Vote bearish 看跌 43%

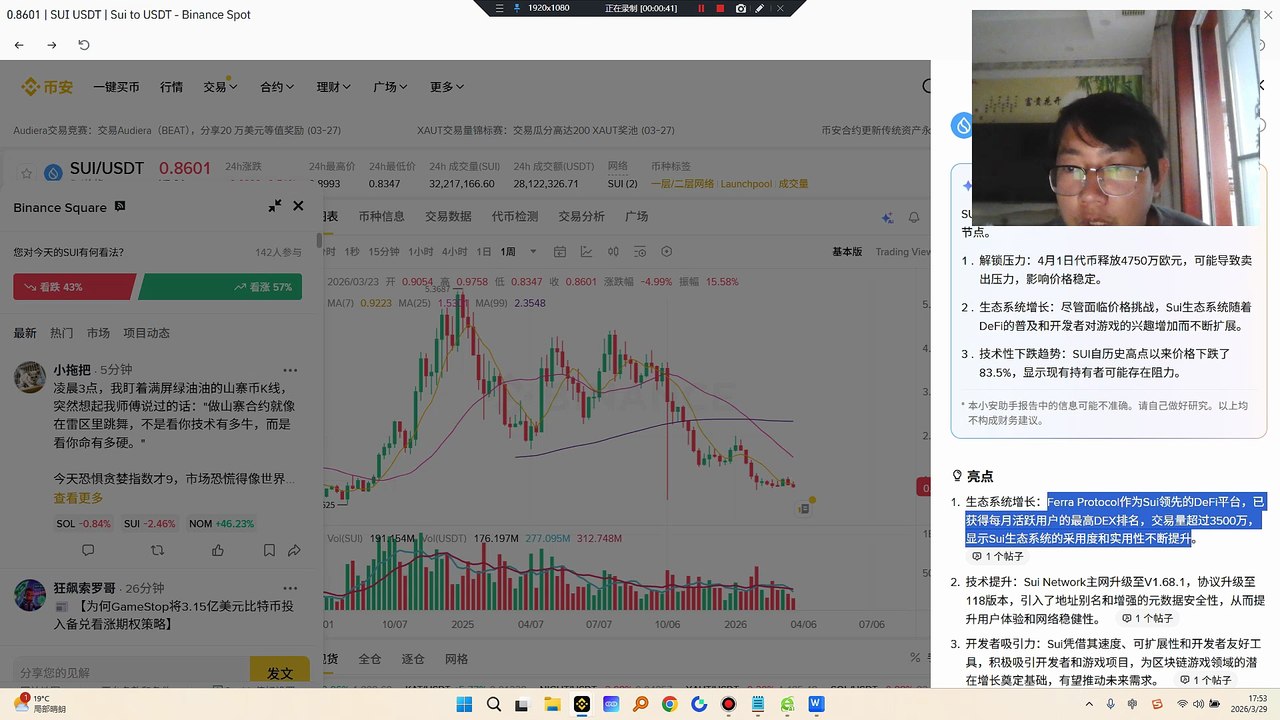click(x=73, y=287)
